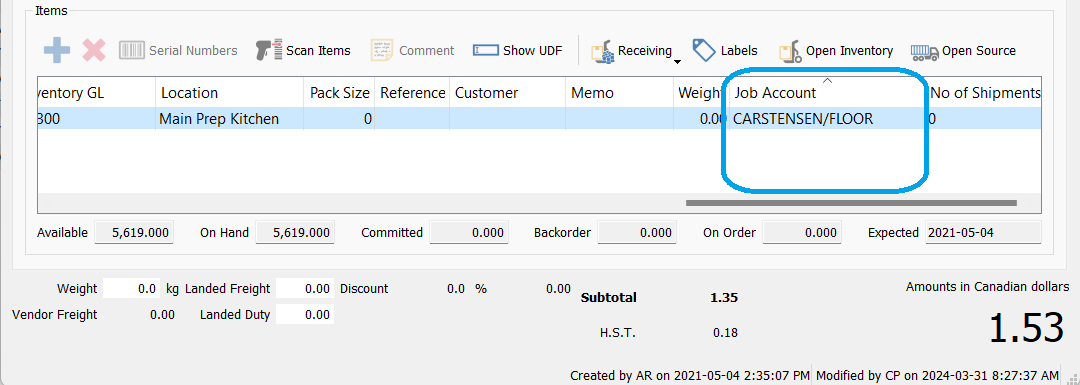Click the Inventory GL cell ending in 300
The image size is (1080, 385).
click(x=97, y=118)
